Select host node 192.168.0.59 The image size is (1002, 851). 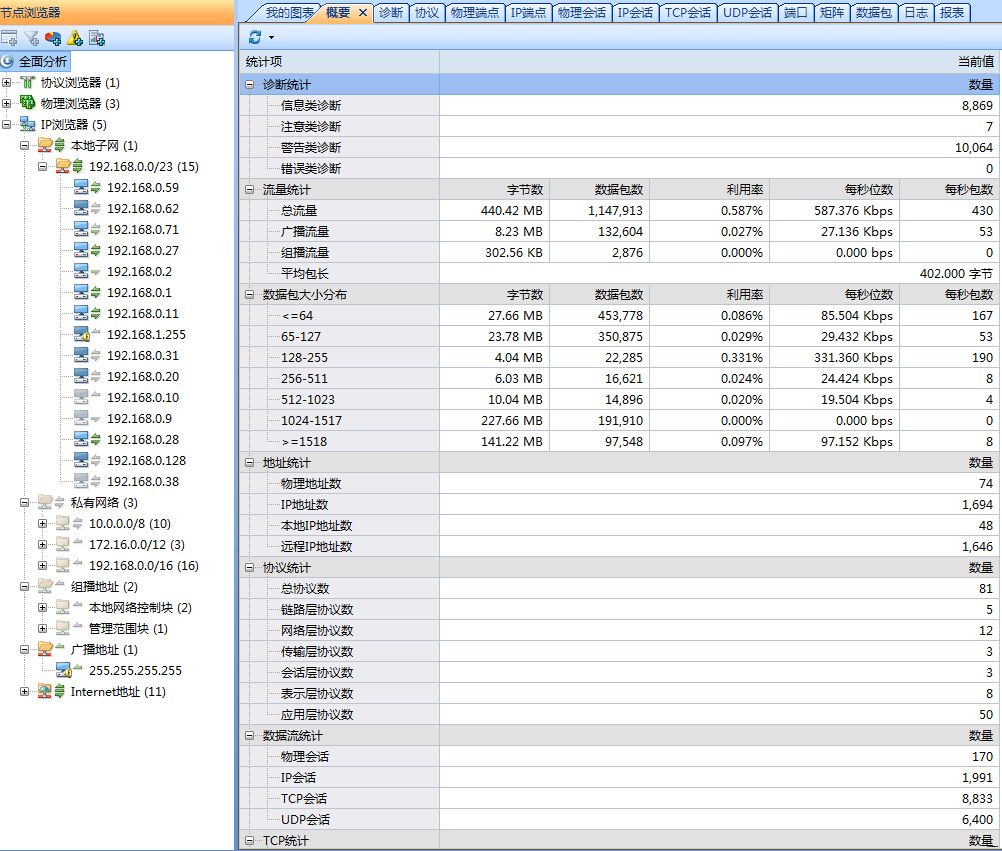pos(142,188)
